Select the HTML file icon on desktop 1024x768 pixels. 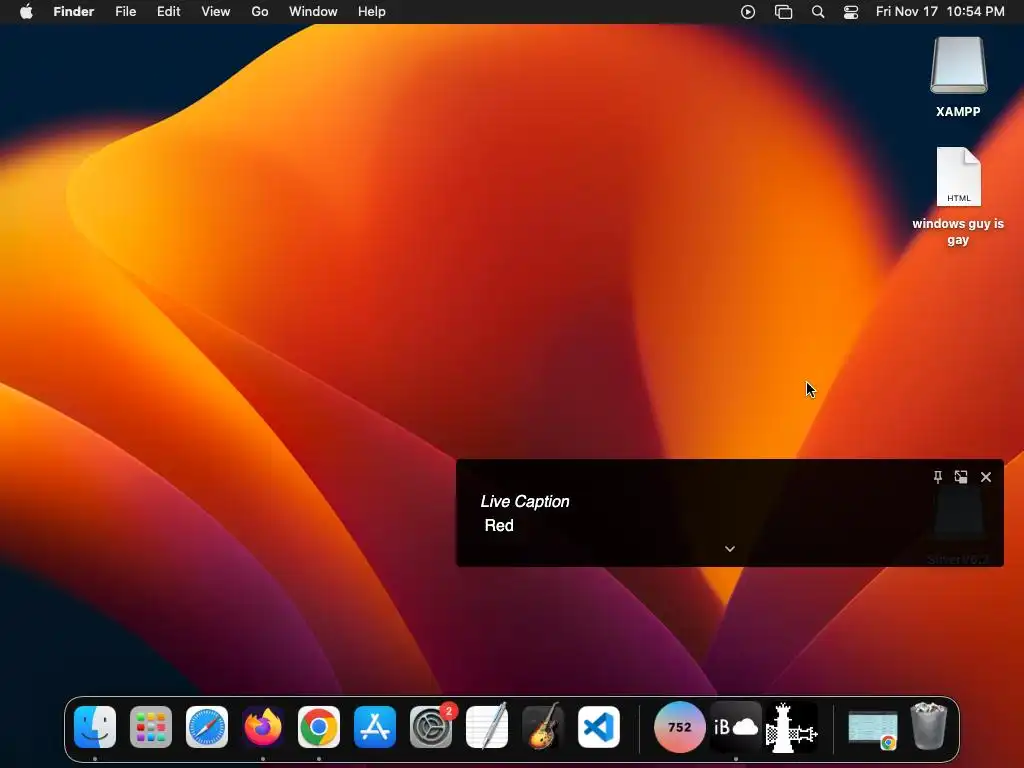click(958, 176)
